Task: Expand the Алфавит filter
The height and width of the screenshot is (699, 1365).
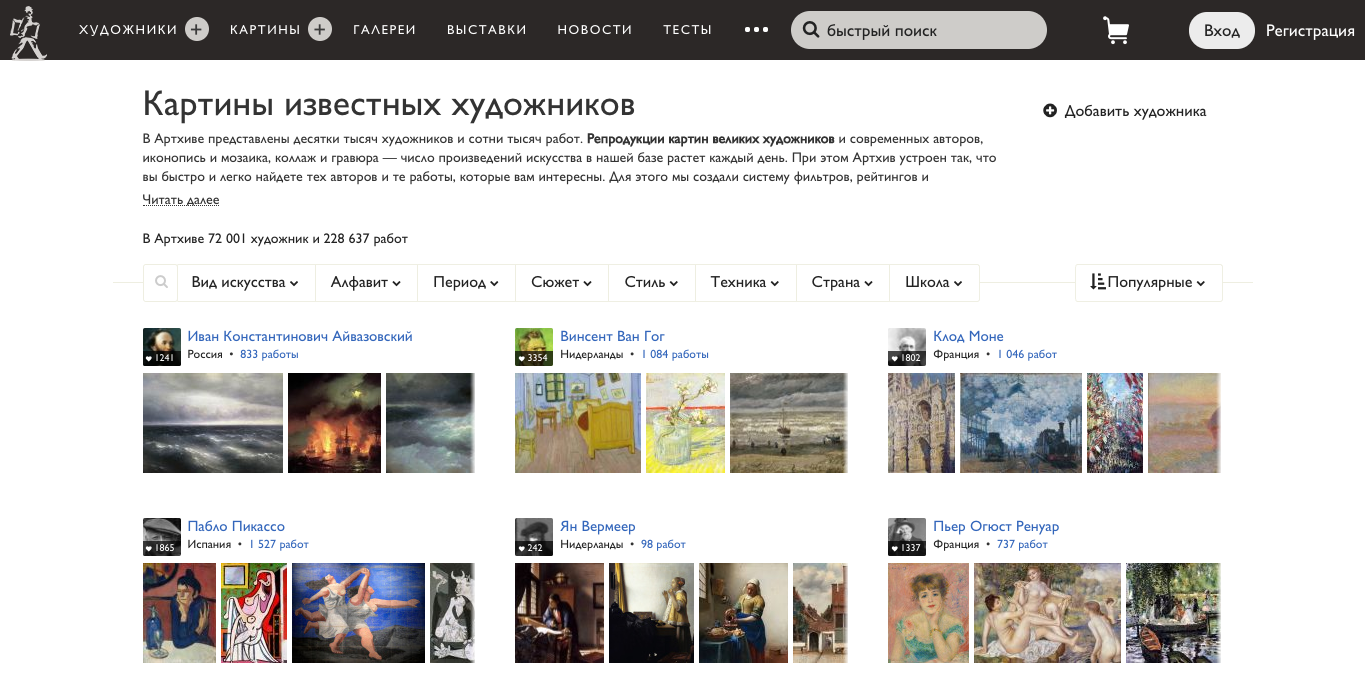Action: pos(365,283)
